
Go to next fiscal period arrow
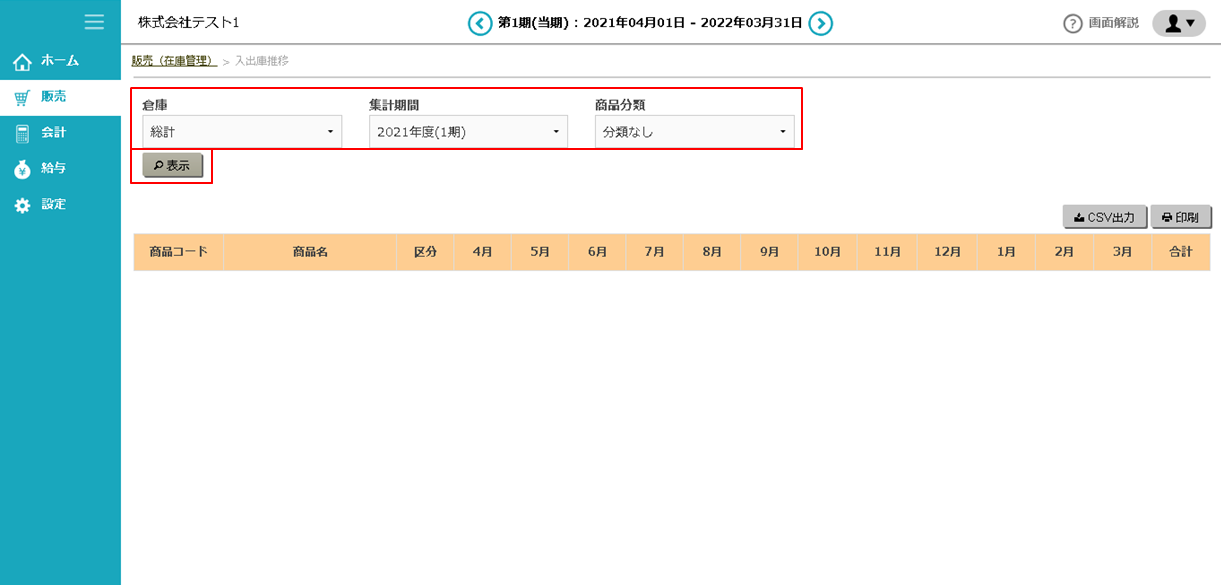tap(821, 23)
